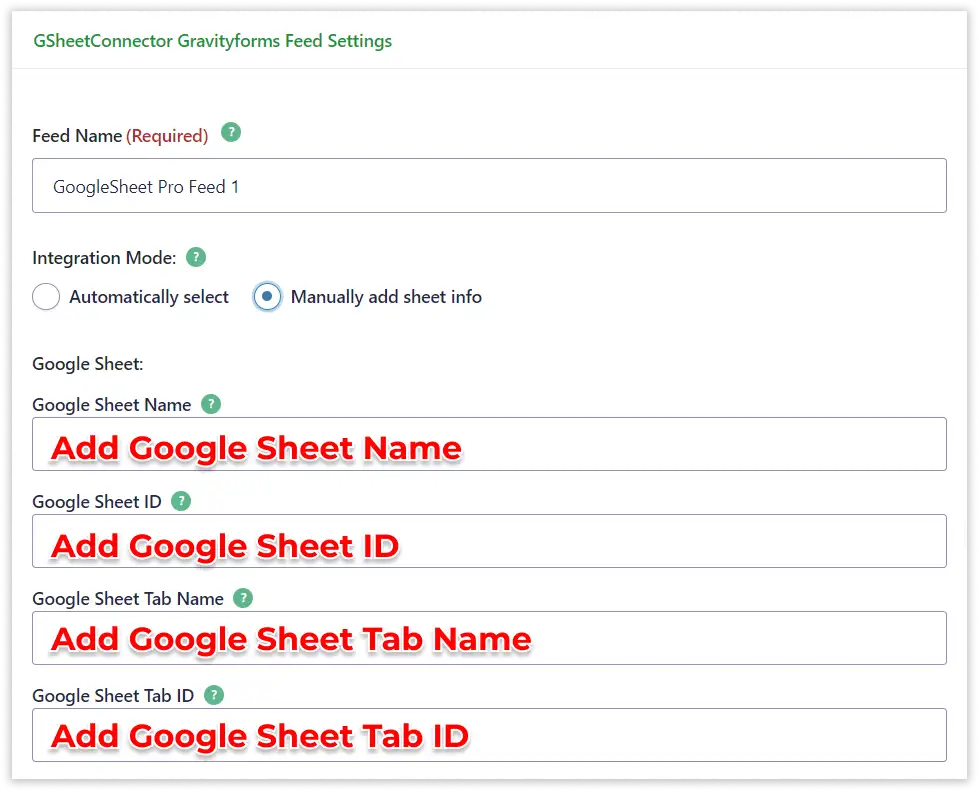Select the Automatically select radio button
This screenshot has height=792, width=979.
click(47, 297)
